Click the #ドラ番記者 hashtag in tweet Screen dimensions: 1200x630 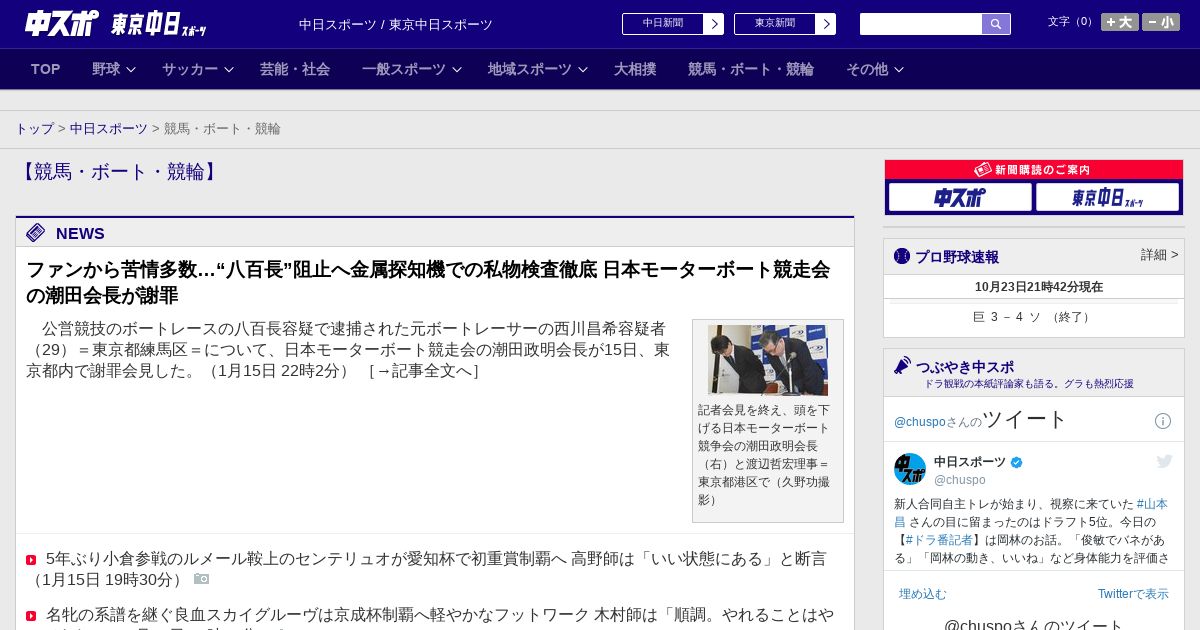point(939,540)
